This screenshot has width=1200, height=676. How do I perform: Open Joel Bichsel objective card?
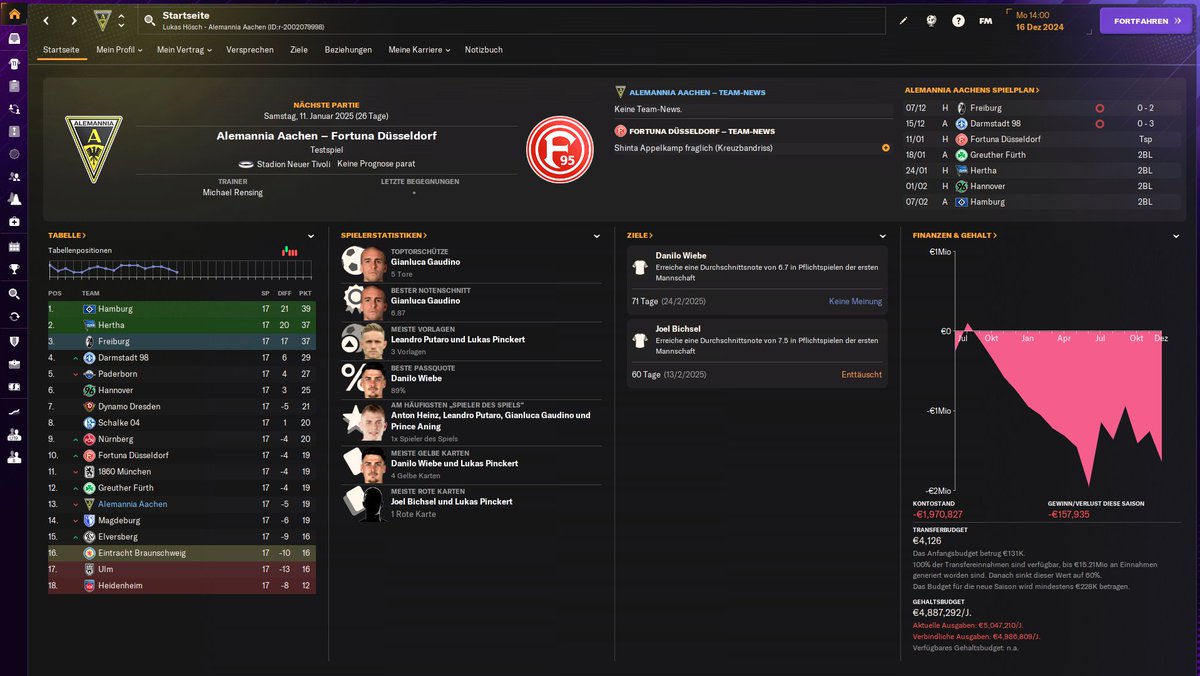(x=757, y=353)
